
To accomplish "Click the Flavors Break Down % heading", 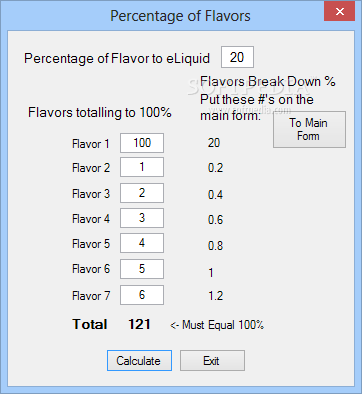I will [x=268, y=81].
